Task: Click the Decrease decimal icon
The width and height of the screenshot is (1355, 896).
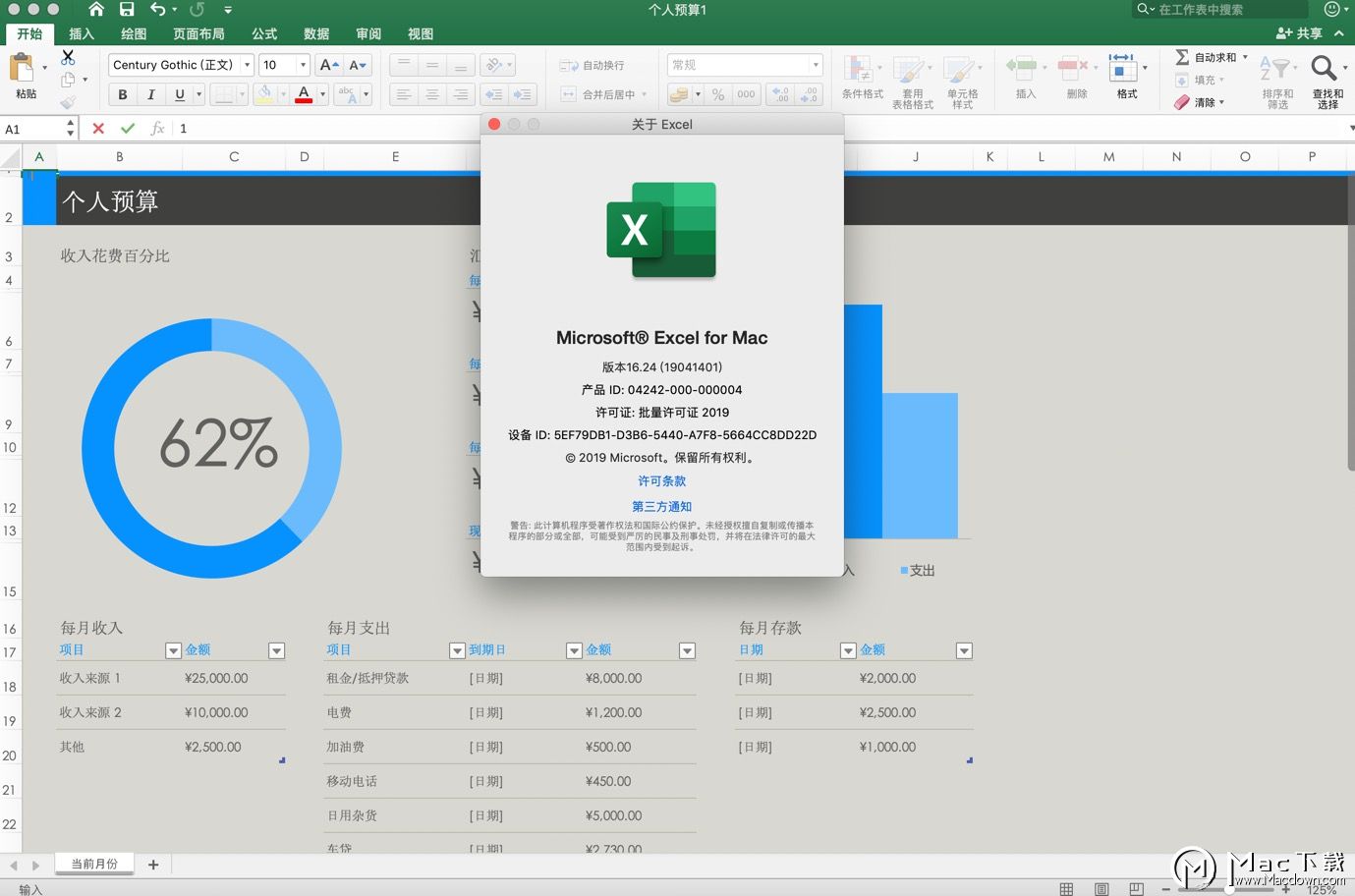Action: (810, 94)
